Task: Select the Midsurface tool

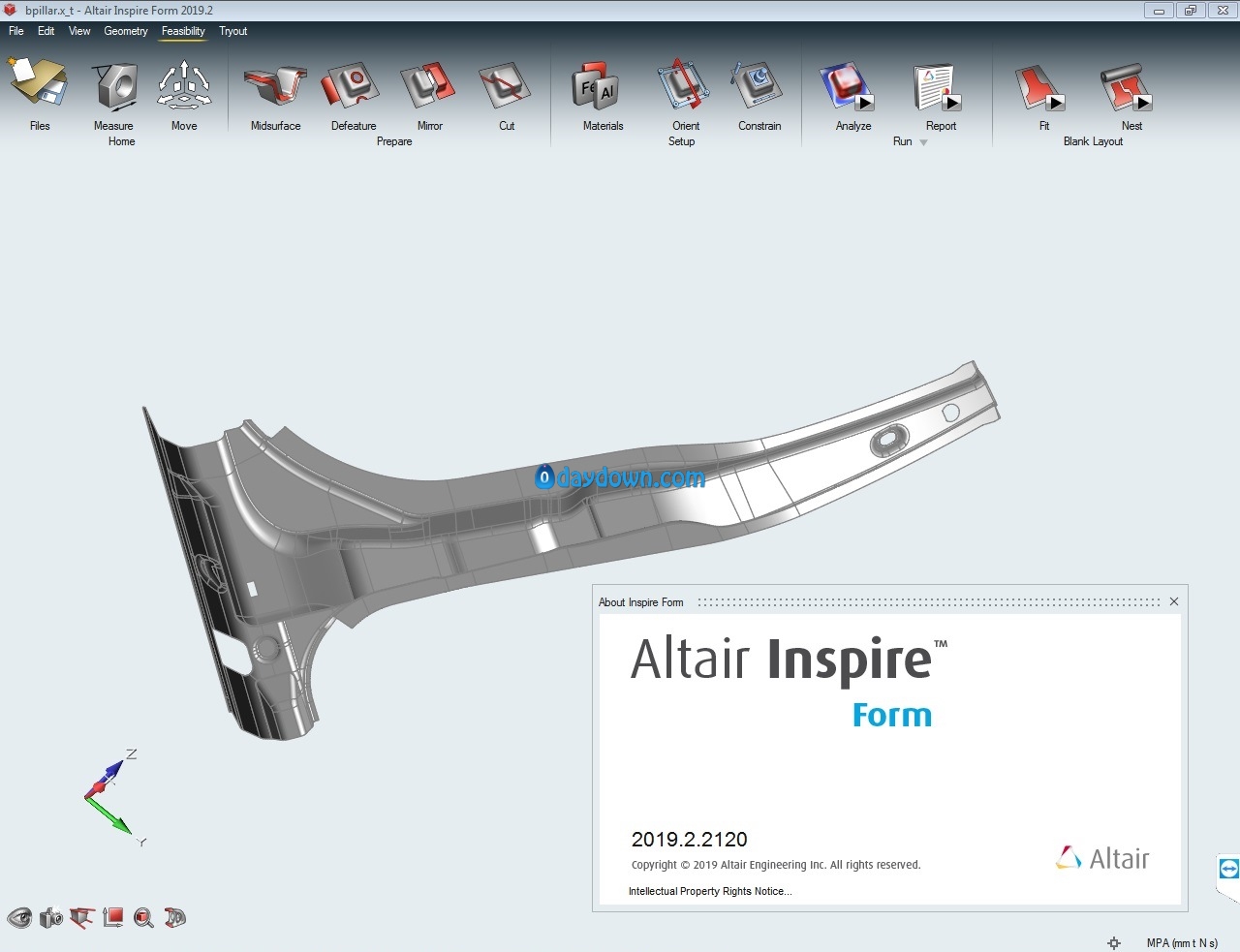Action: tap(275, 85)
